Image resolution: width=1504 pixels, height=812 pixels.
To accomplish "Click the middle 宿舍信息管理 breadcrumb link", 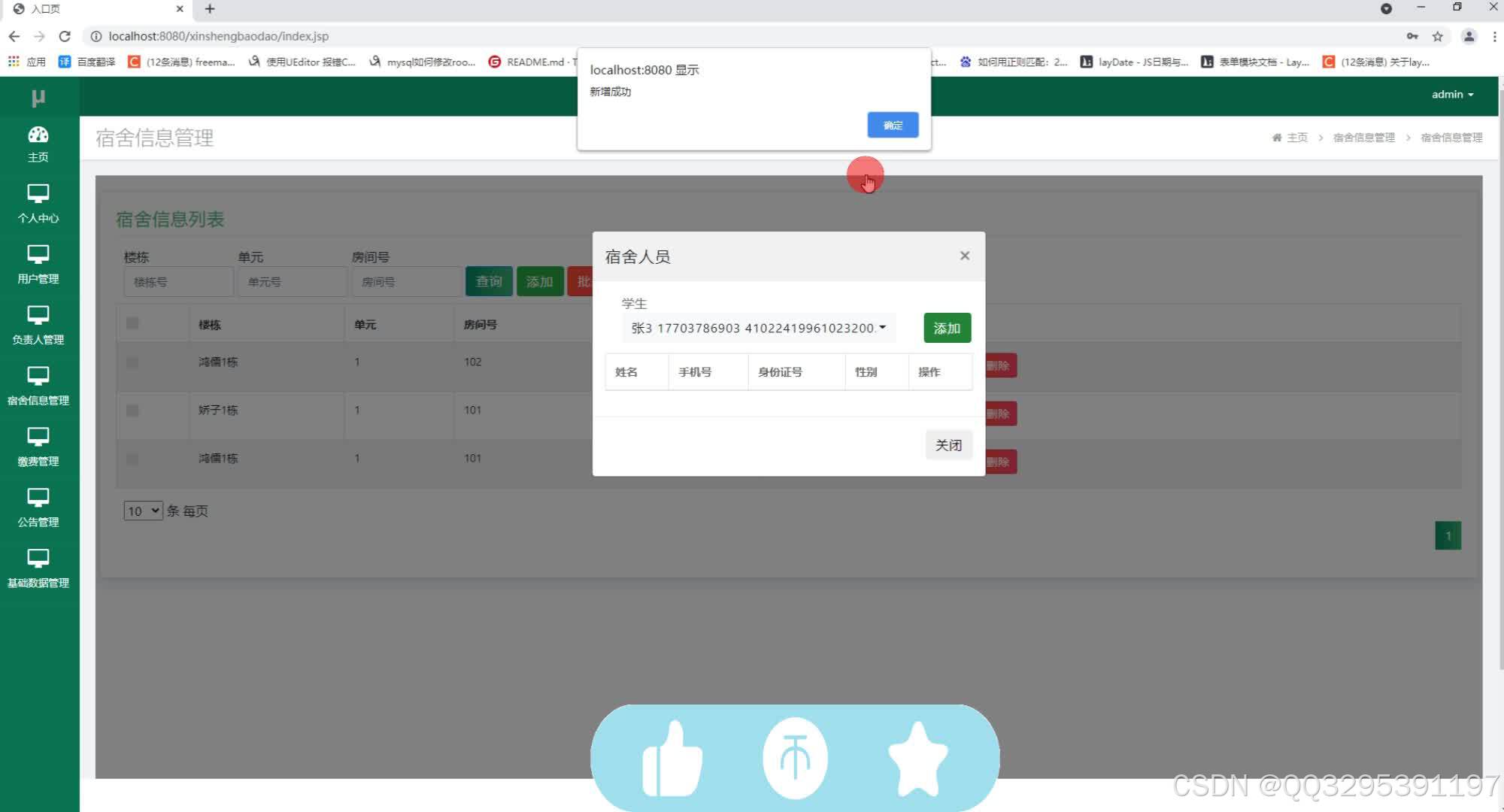I will [x=1363, y=138].
